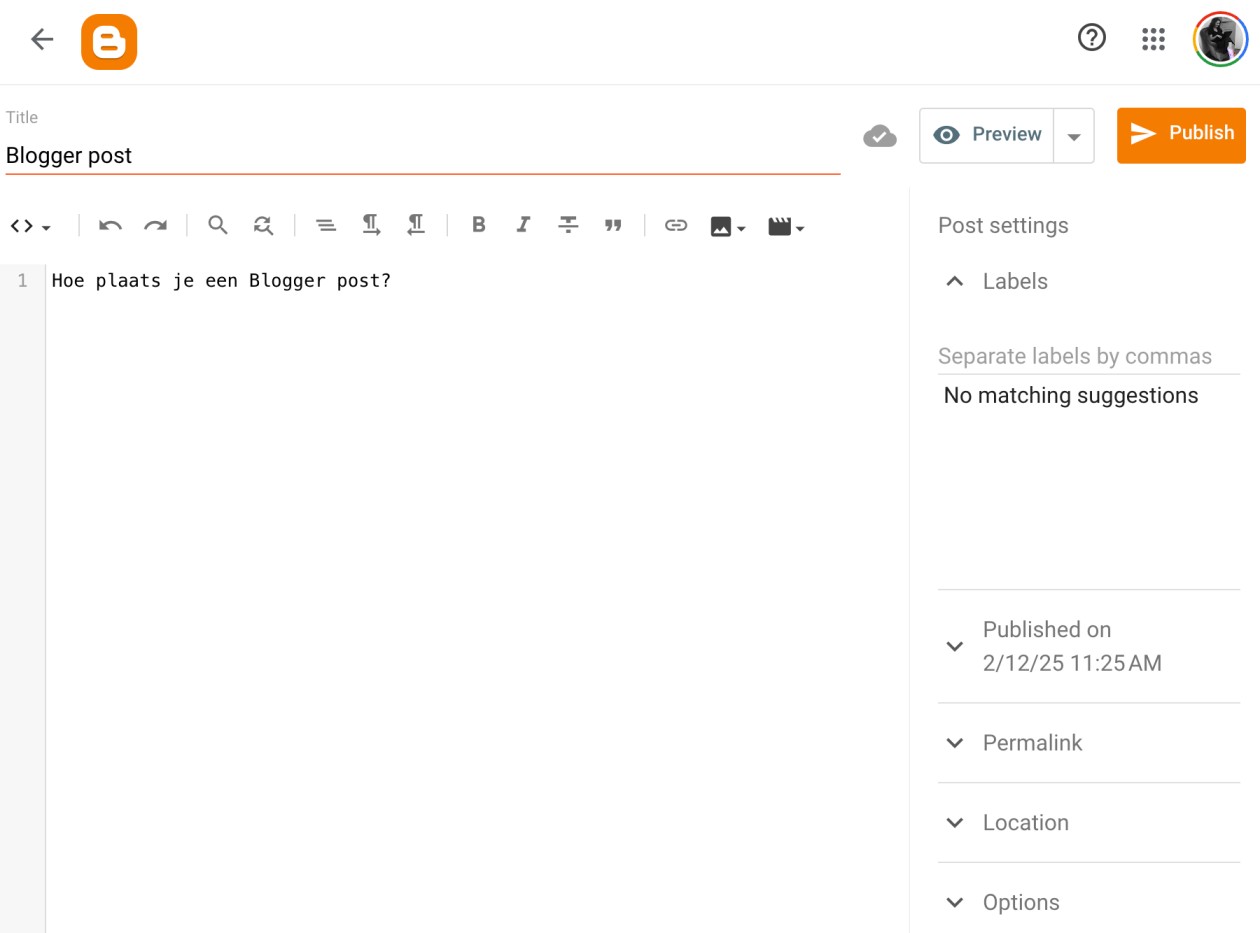Click the text 'Hoe plaats je een Blogger post?'
The height and width of the screenshot is (933, 1260).
click(221, 281)
